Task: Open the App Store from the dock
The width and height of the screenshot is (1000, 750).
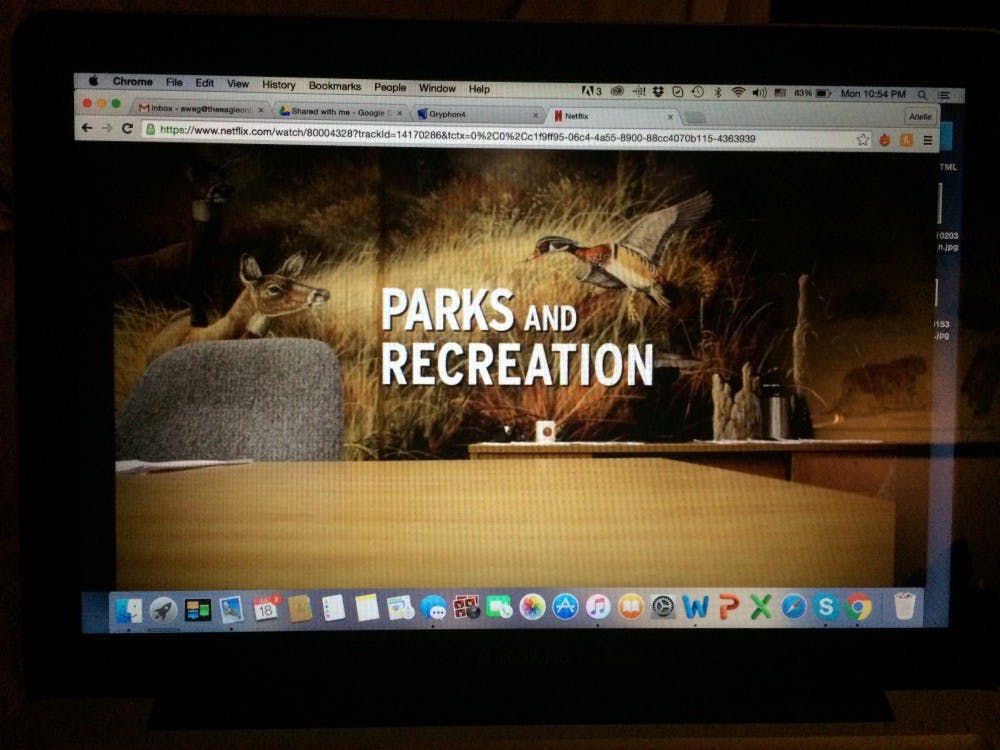Action: tap(565, 606)
